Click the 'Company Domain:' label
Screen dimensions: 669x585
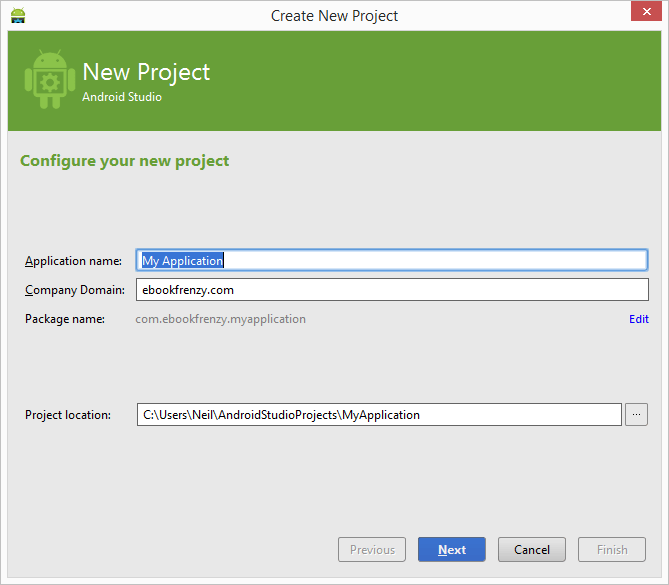tap(74, 290)
